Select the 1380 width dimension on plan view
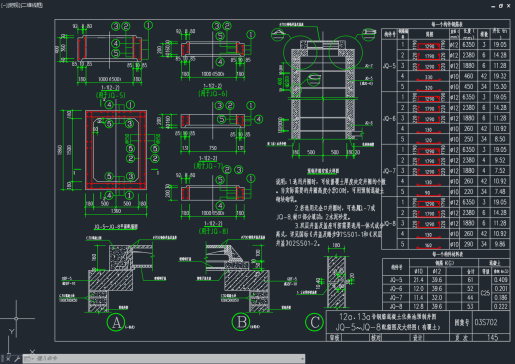Screen dimensions: 515x364 tap(116, 211)
